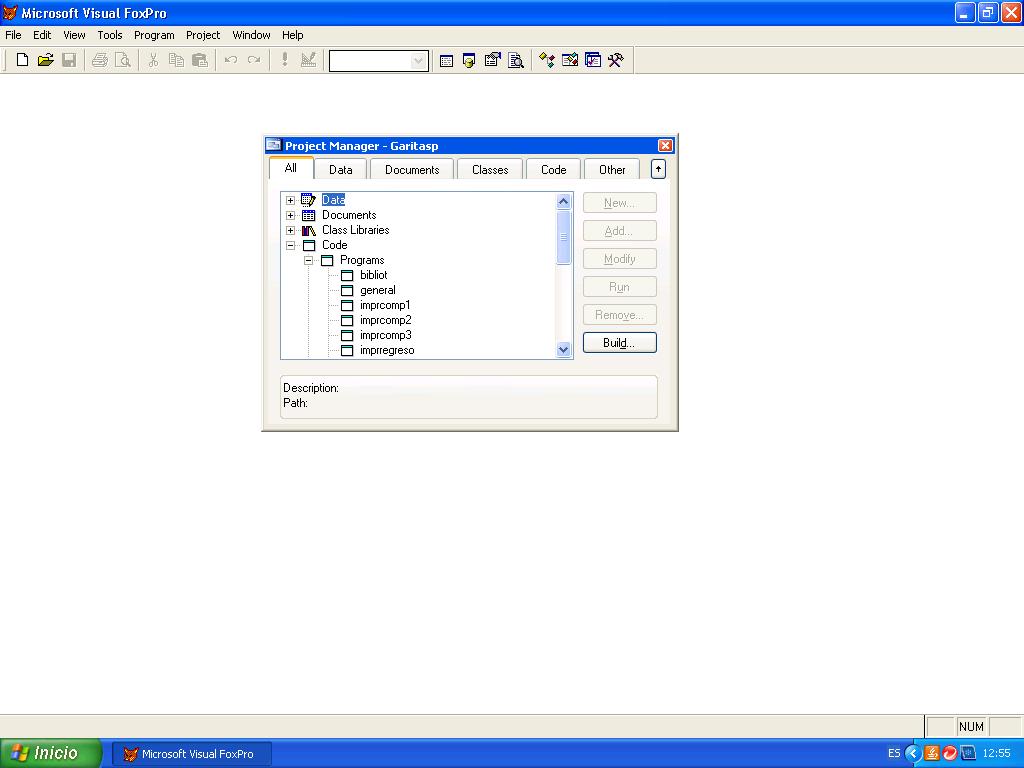Open the View menu
The height and width of the screenshot is (768, 1024).
pos(74,35)
